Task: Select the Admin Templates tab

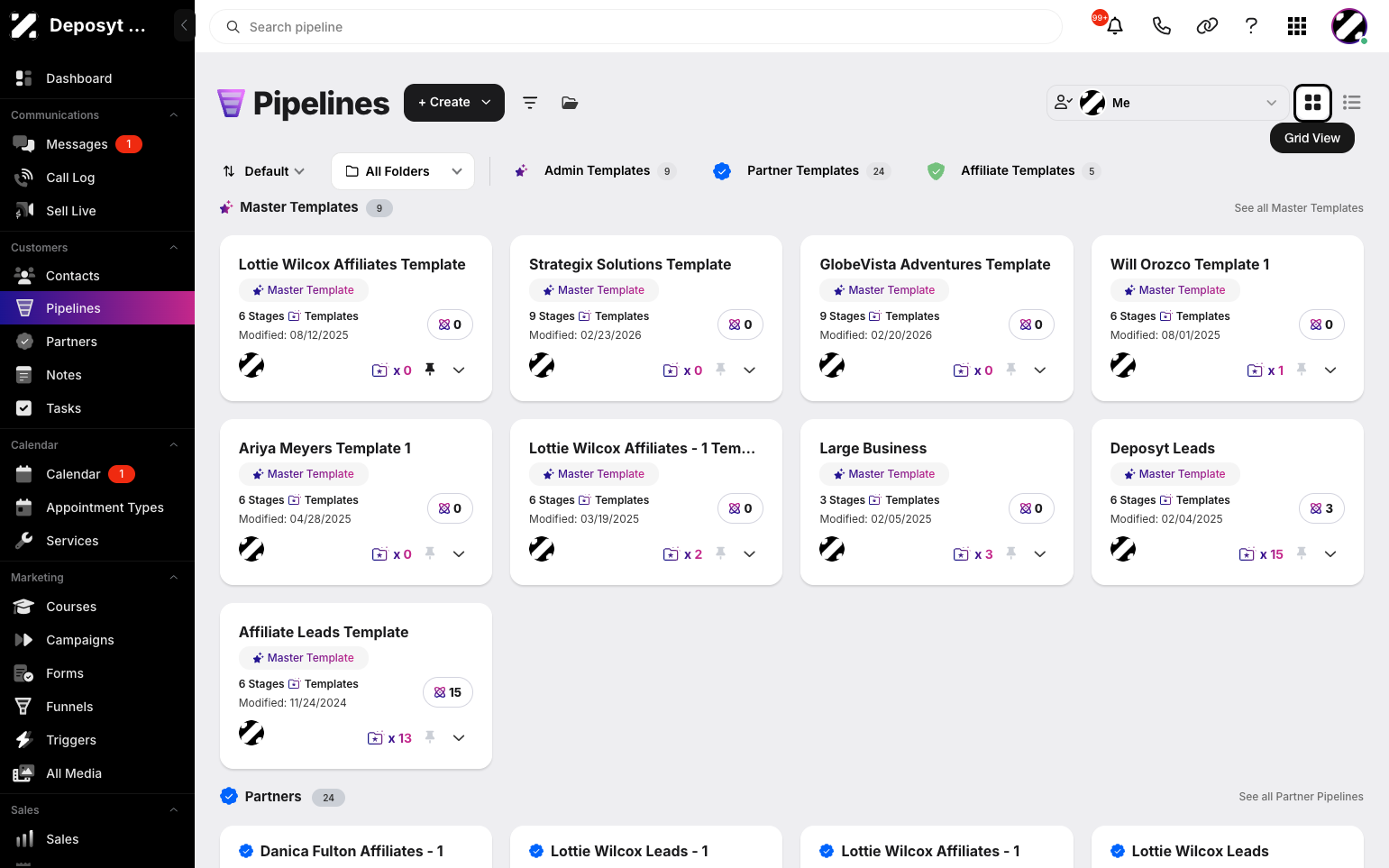Action: (596, 171)
